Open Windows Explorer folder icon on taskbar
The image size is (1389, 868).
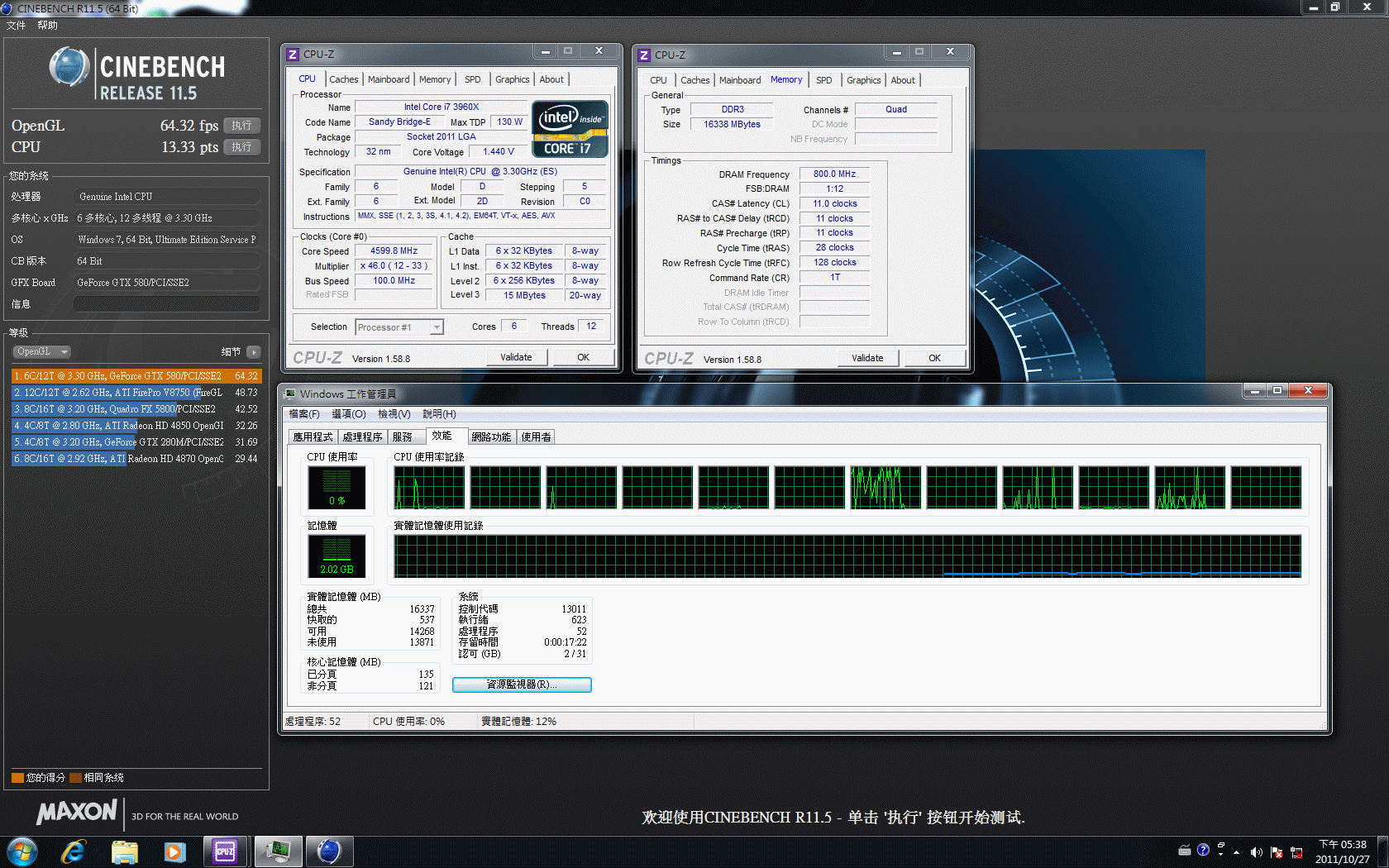(x=125, y=851)
